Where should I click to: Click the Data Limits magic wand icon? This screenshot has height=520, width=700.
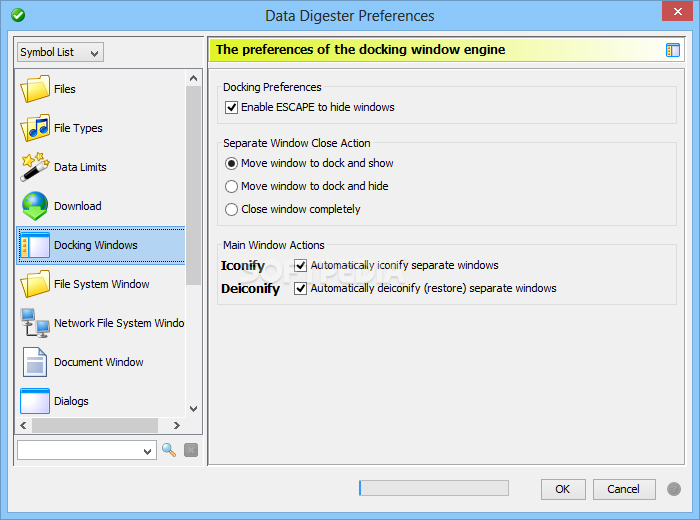[x=35, y=167]
